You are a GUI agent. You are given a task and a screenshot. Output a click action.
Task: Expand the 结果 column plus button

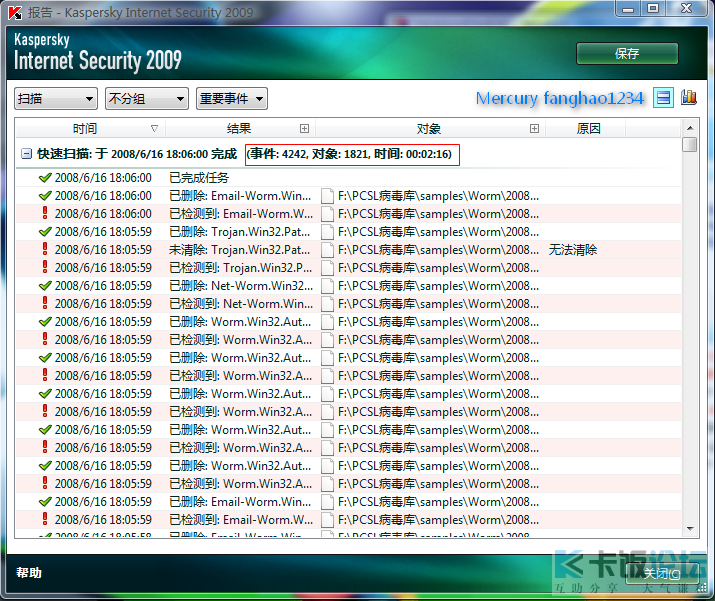tap(304, 129)
